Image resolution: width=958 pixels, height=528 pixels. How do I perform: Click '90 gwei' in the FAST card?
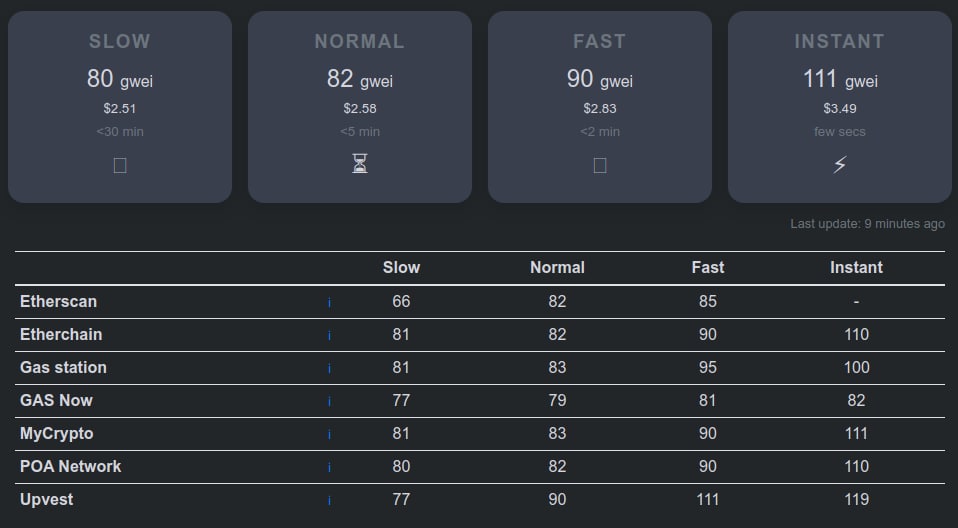[x=600, y=79]
